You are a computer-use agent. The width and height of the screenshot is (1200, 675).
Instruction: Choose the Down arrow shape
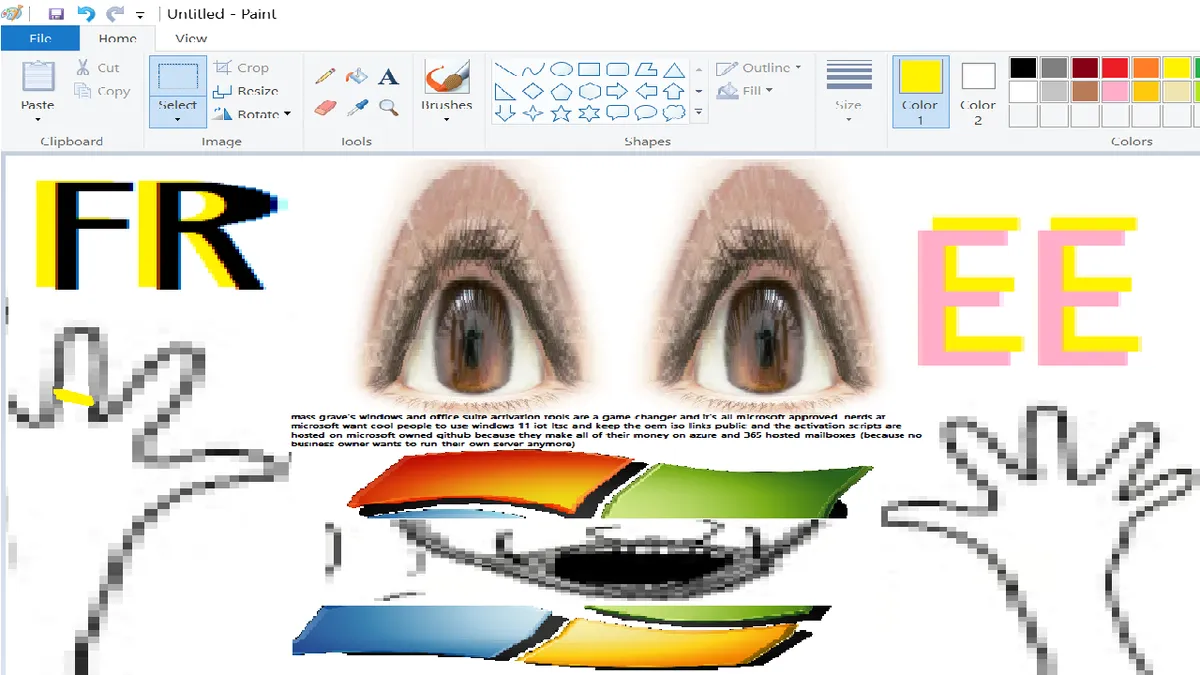506,113
